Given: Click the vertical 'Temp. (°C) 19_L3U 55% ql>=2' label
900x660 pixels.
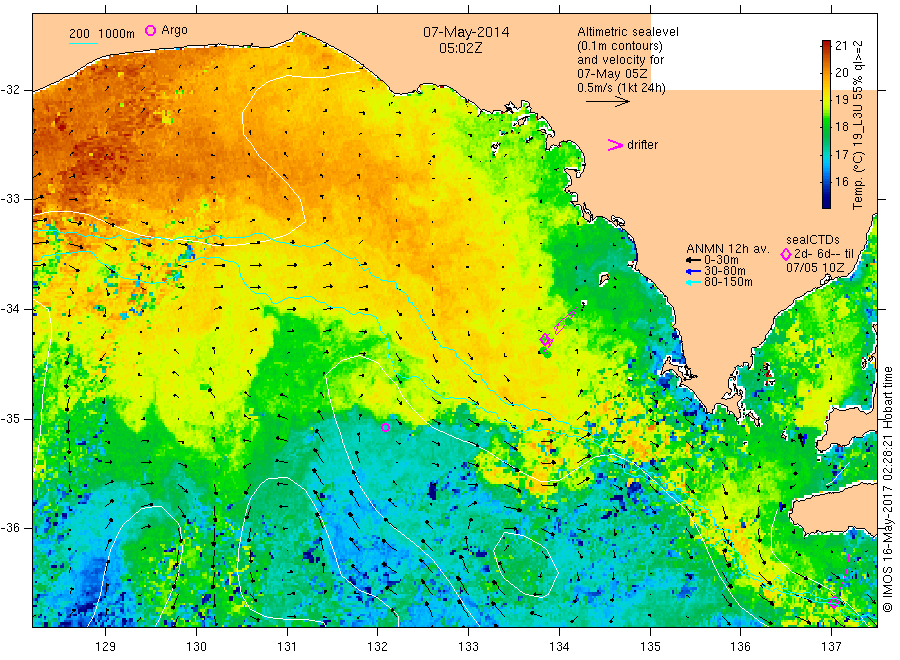Looking at the screenshot, I should [858, 125].
